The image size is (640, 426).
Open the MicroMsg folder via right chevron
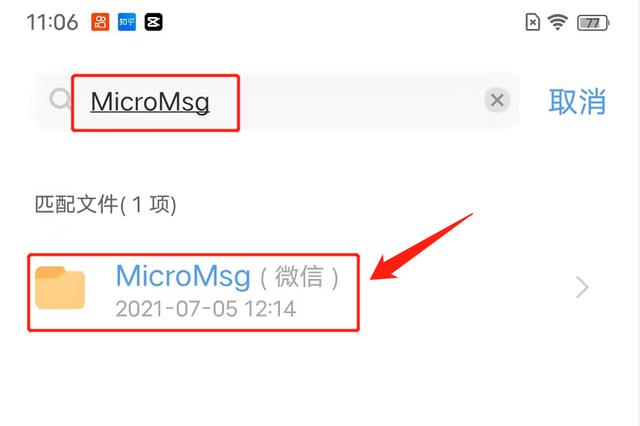click(582, 287)
